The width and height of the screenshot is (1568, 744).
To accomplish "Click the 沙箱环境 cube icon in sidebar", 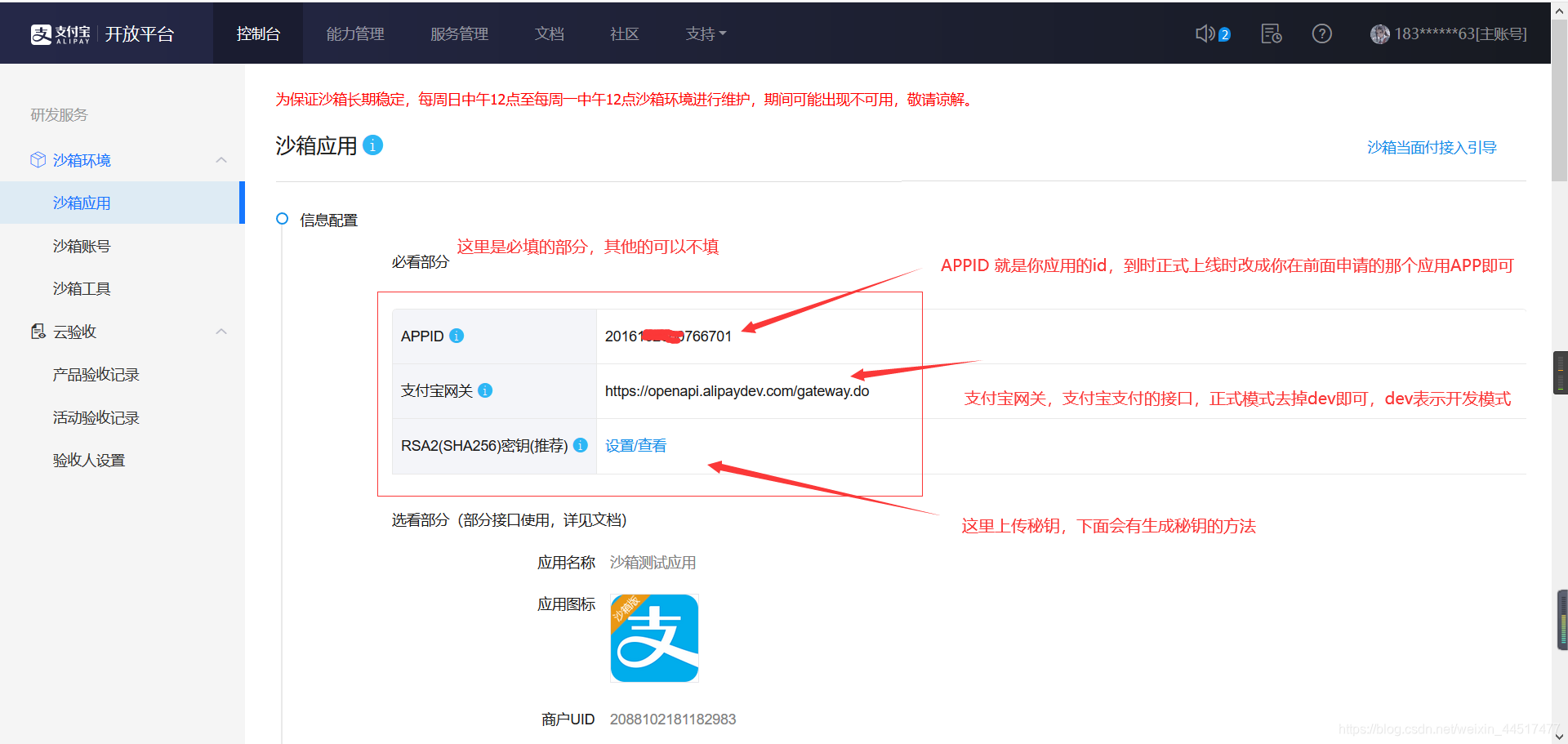I will pos(38,160).
